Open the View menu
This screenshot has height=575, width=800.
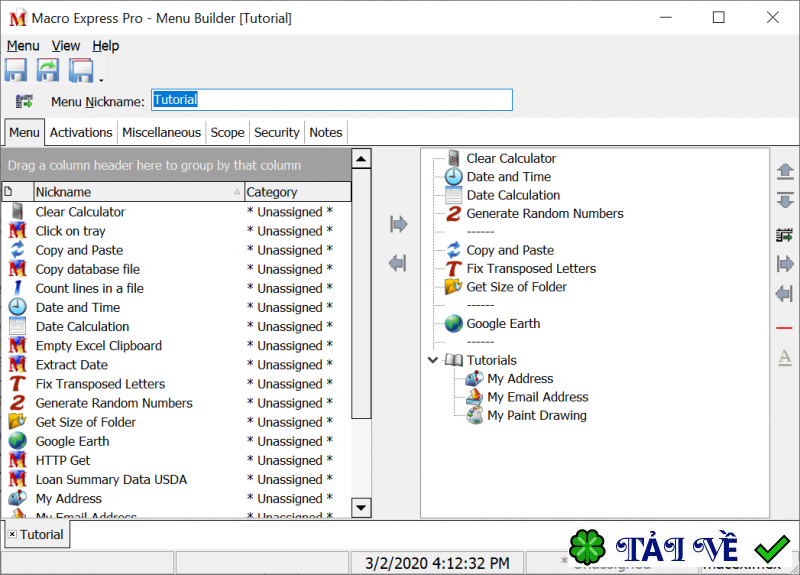coord(66,46)
